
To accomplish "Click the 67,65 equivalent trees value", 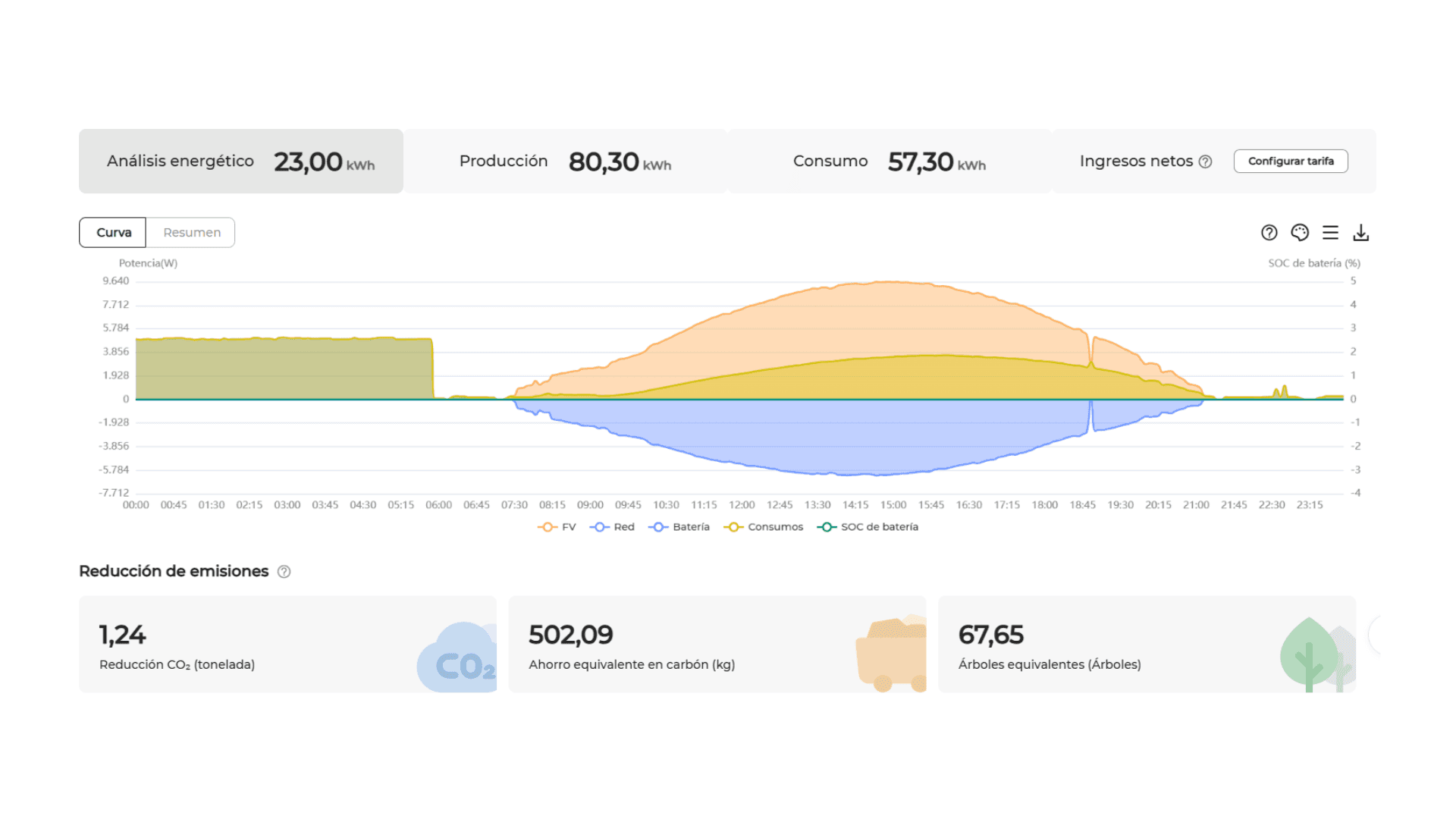I will [x=990, y=635].
